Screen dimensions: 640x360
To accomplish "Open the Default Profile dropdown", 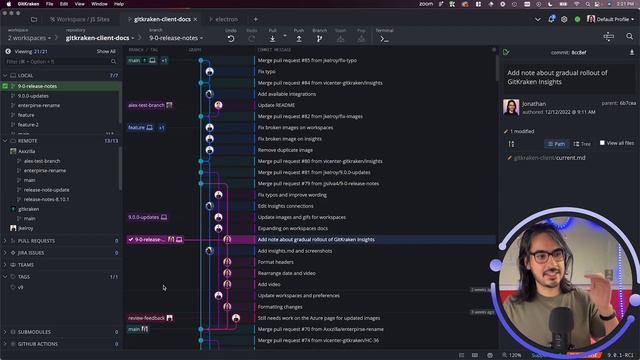I will pyautogui.click(x=611, y=19).
